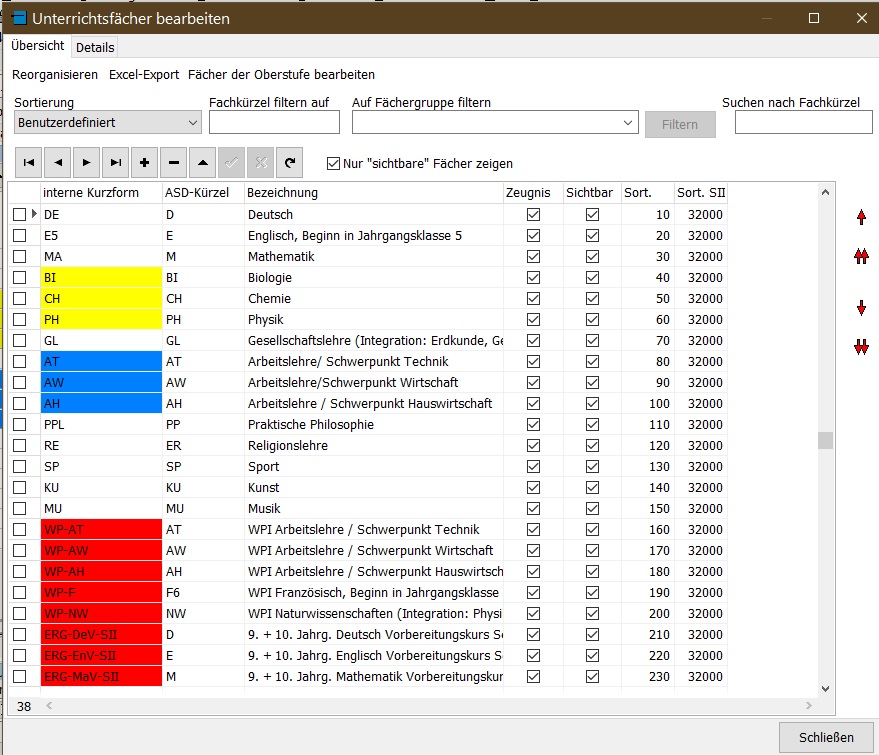Switch to the Übersicht tab

(x=38, y=46)
